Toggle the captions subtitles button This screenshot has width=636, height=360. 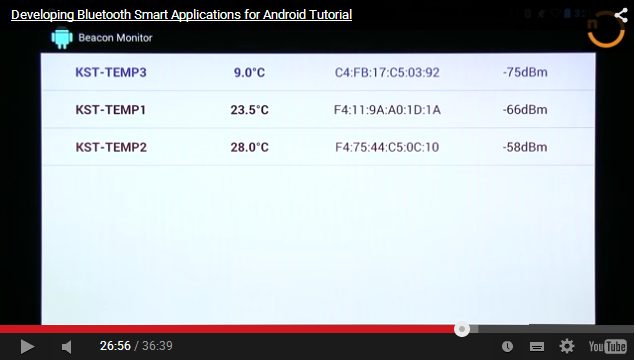(x=537, y=347)
